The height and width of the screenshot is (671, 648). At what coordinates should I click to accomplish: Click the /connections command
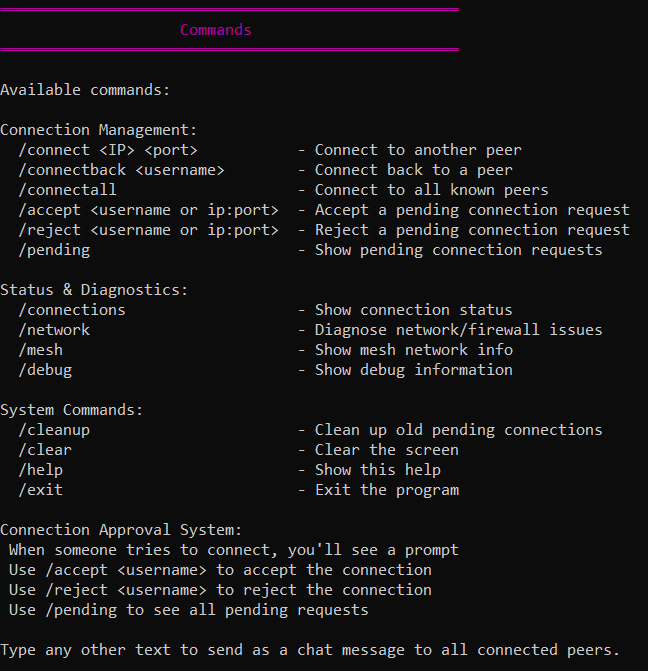(x=72, y=310)
